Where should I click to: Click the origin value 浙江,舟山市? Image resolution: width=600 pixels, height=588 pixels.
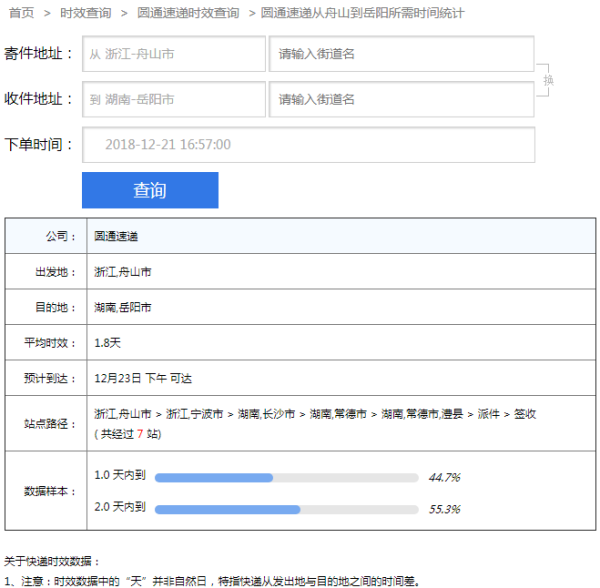tap(123, 272)
